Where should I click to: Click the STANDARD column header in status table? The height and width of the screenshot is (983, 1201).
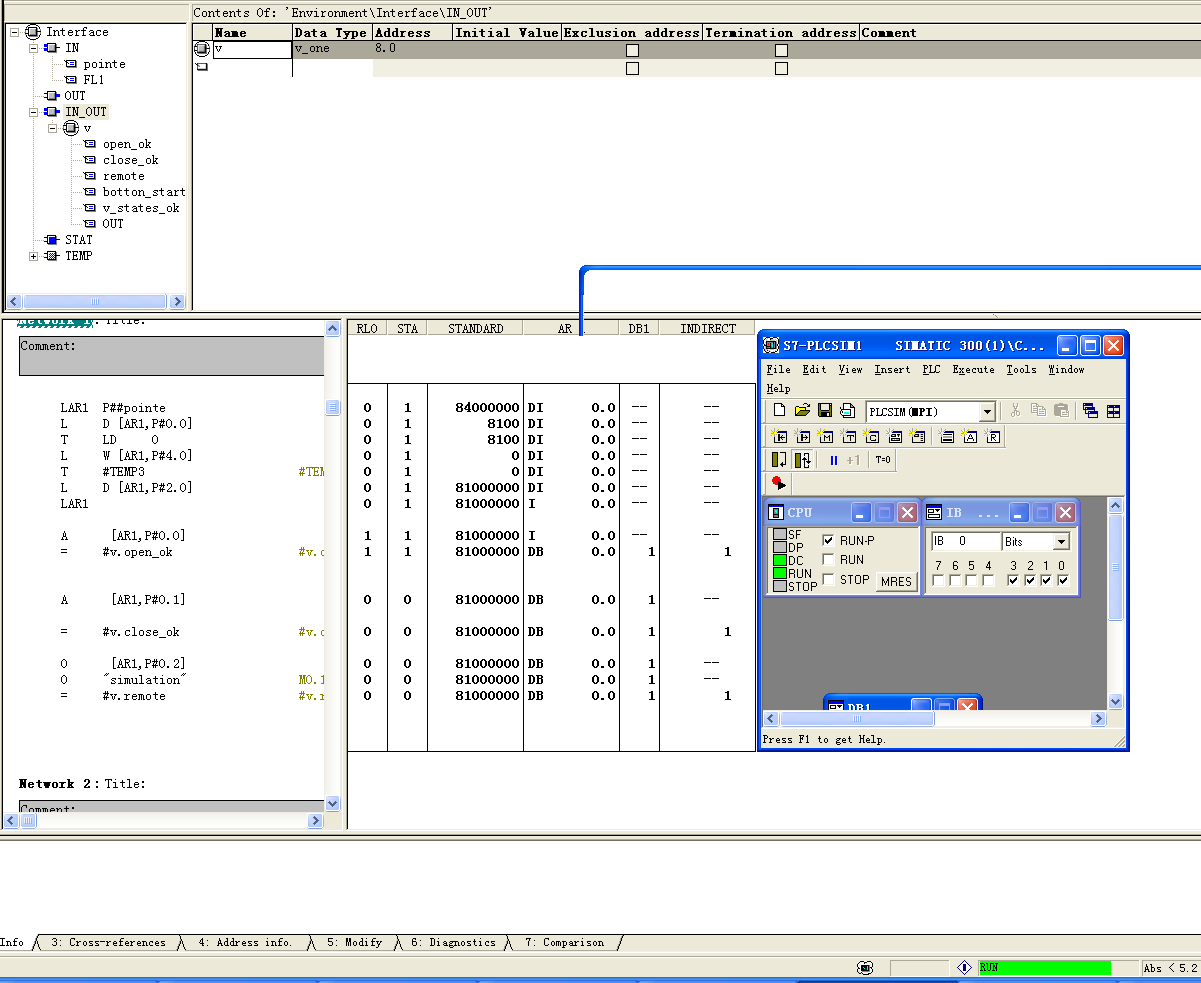pos(475,328)
